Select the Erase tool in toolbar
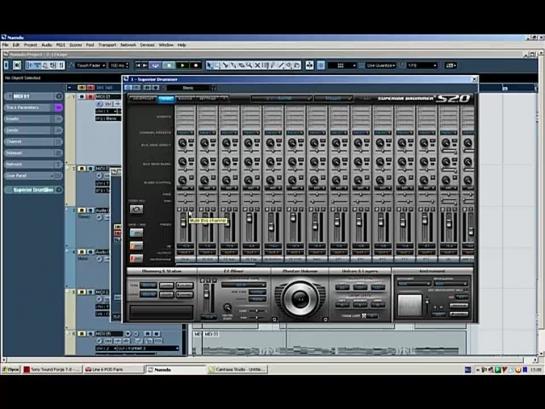Image resolution: width=545 pixels, height=409 pixels. point(241,65)
